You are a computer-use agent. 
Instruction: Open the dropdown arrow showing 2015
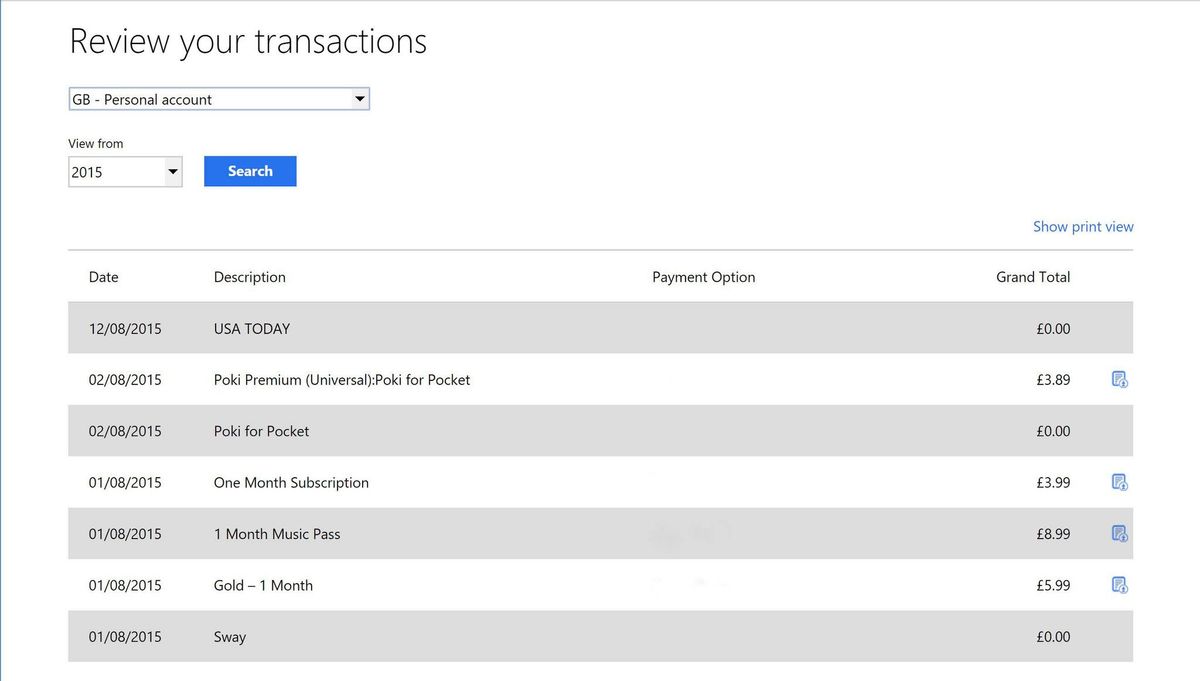click(171, 171)
